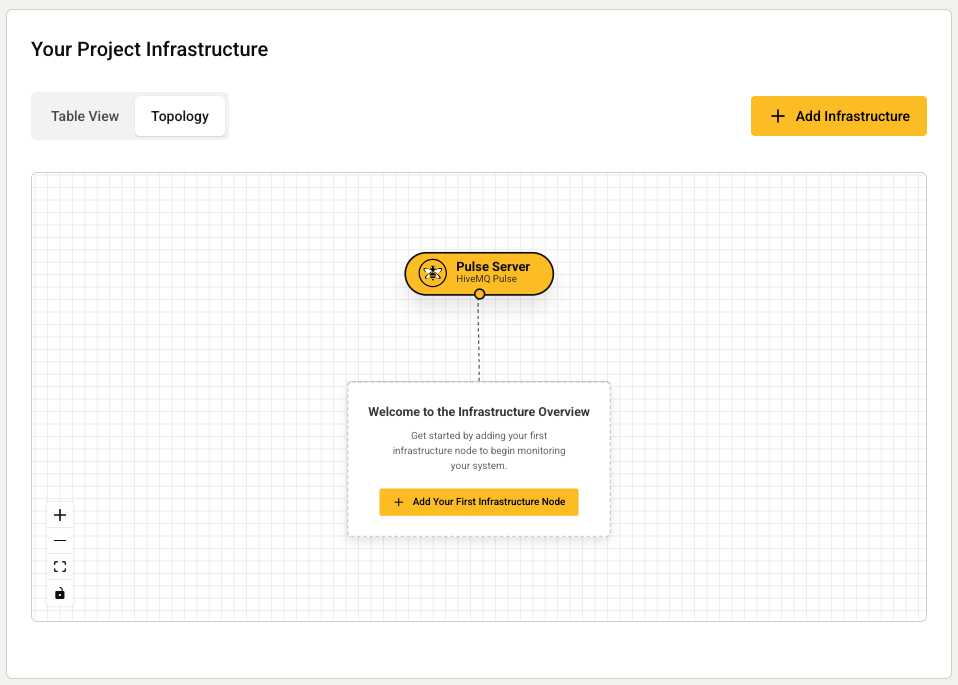The height and width of the screenshot is (685, 958).
Task: Click the HiveMQ bee icon
Action: point(432,273)
